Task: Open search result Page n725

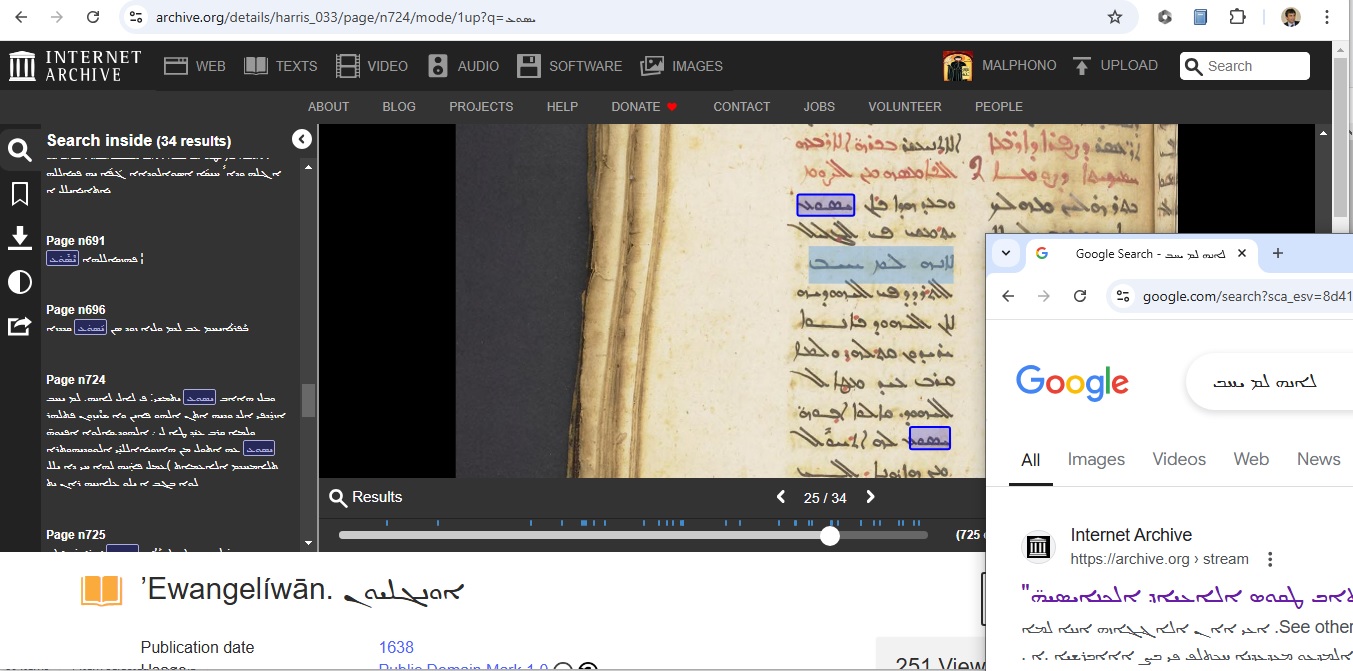Action: [x=75, y=535]
